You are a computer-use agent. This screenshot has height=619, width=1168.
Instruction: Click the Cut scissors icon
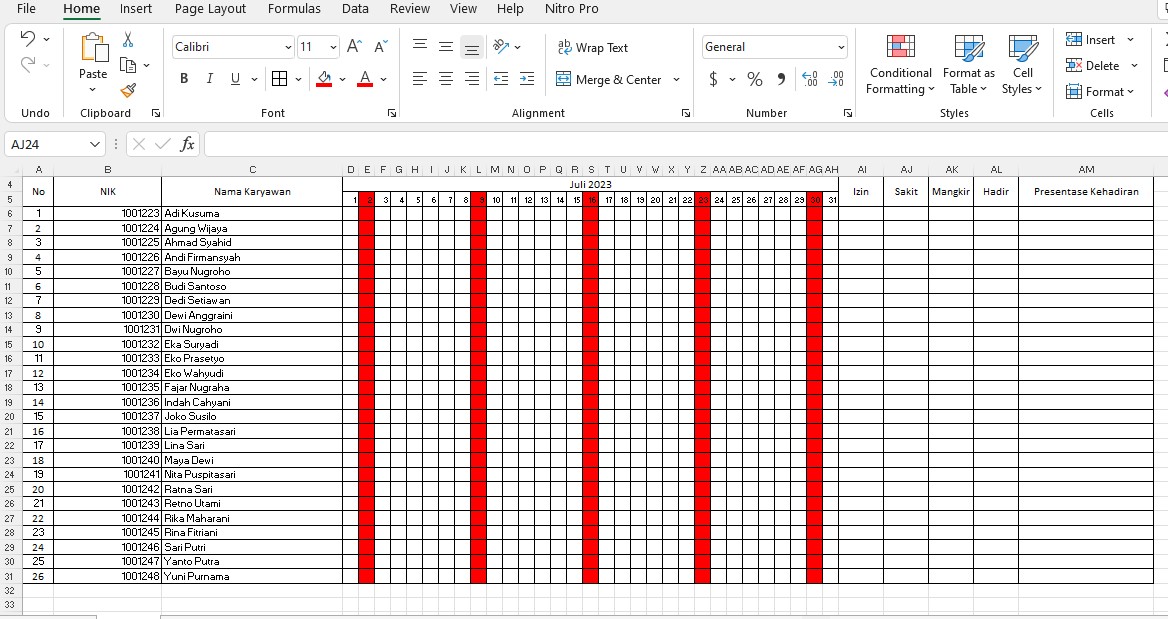coord(128,39)
